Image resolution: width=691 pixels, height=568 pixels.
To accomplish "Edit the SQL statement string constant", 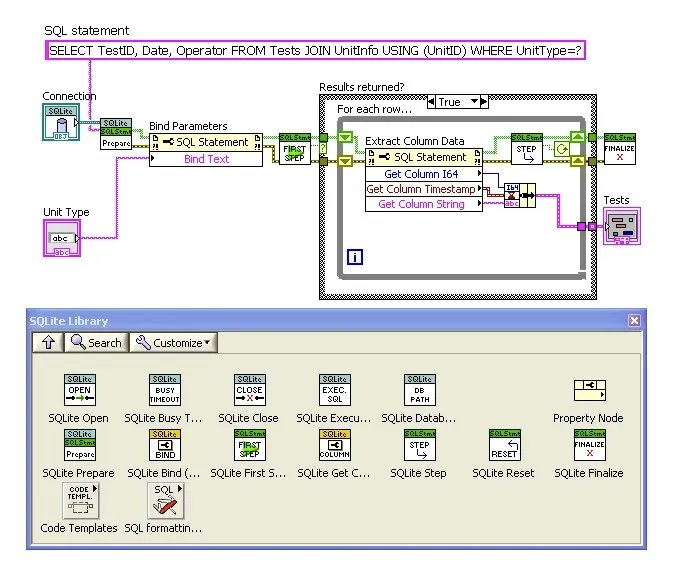I will click(315, 50).
